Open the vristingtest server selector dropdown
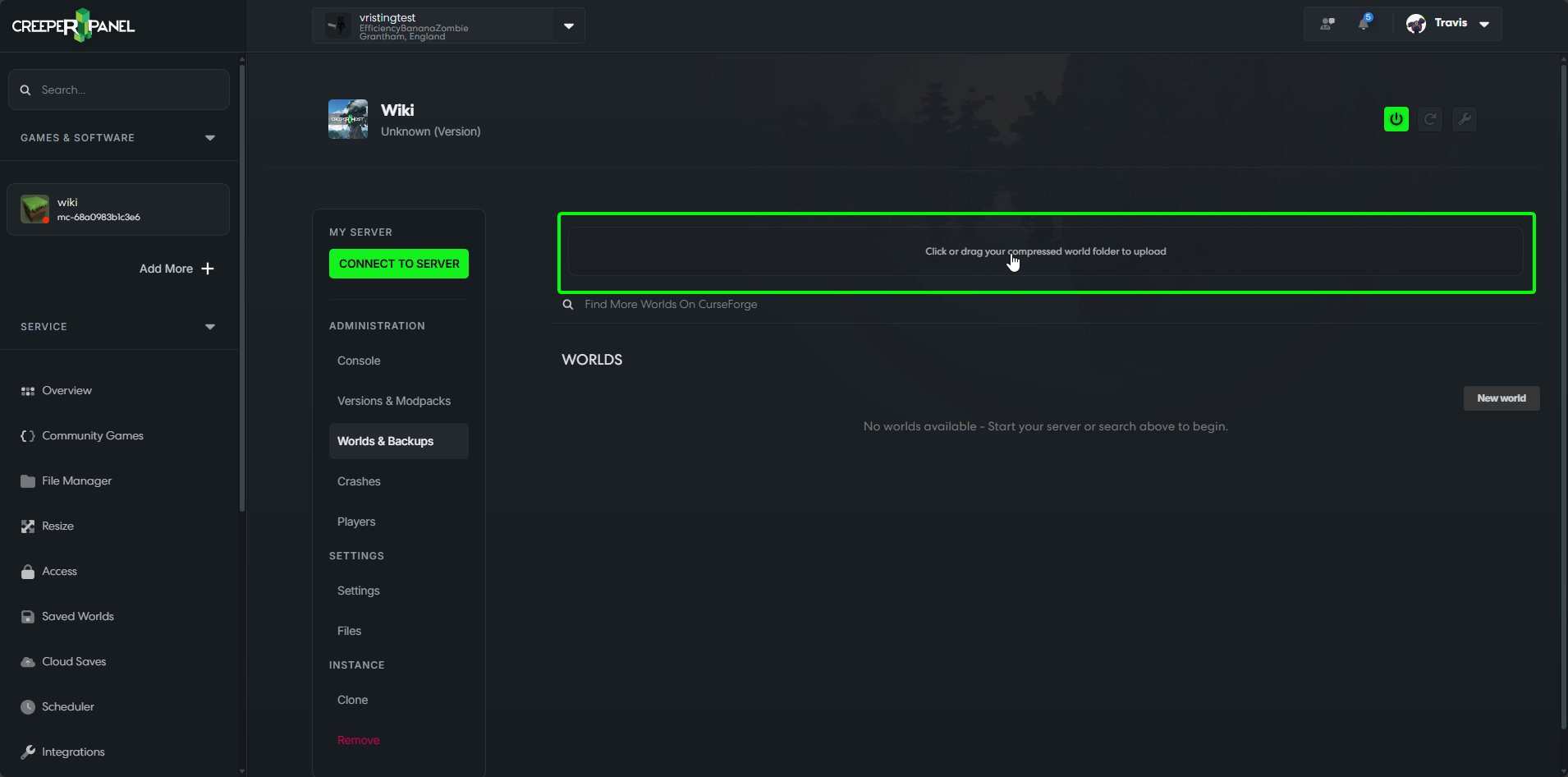 pos(568,26)
